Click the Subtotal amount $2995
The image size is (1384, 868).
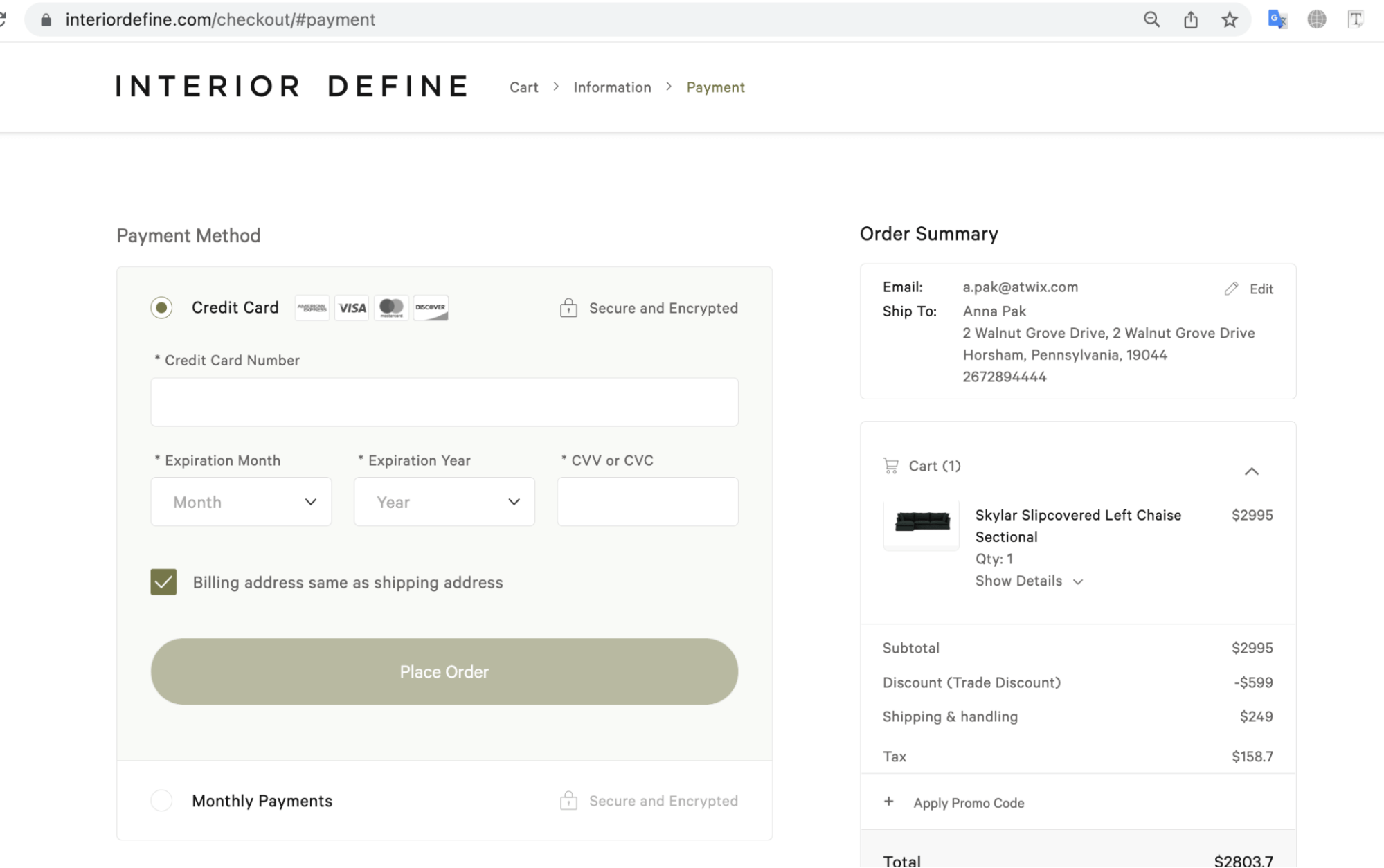click(x=1252, y=648)
